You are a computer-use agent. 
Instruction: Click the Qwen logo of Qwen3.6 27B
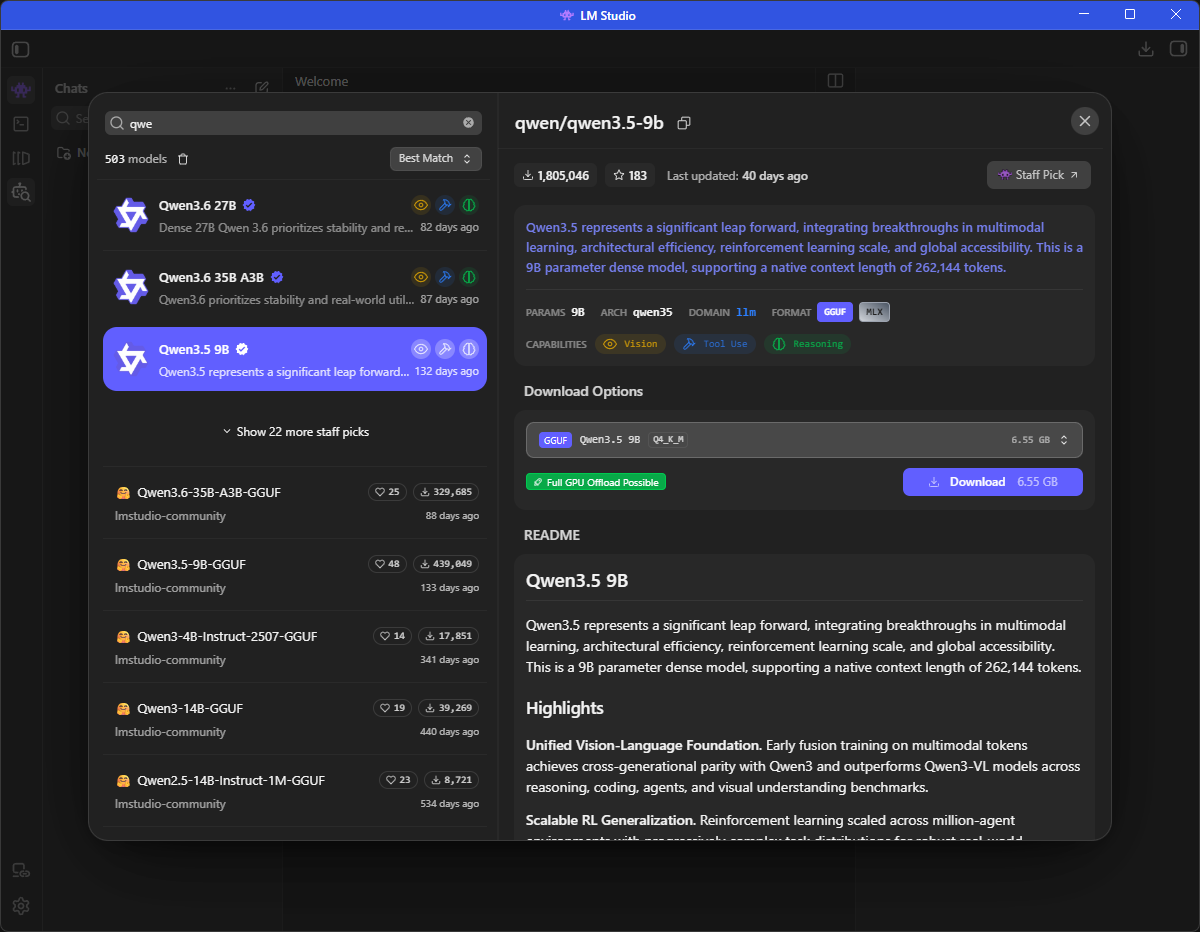[x=131, y=215]
